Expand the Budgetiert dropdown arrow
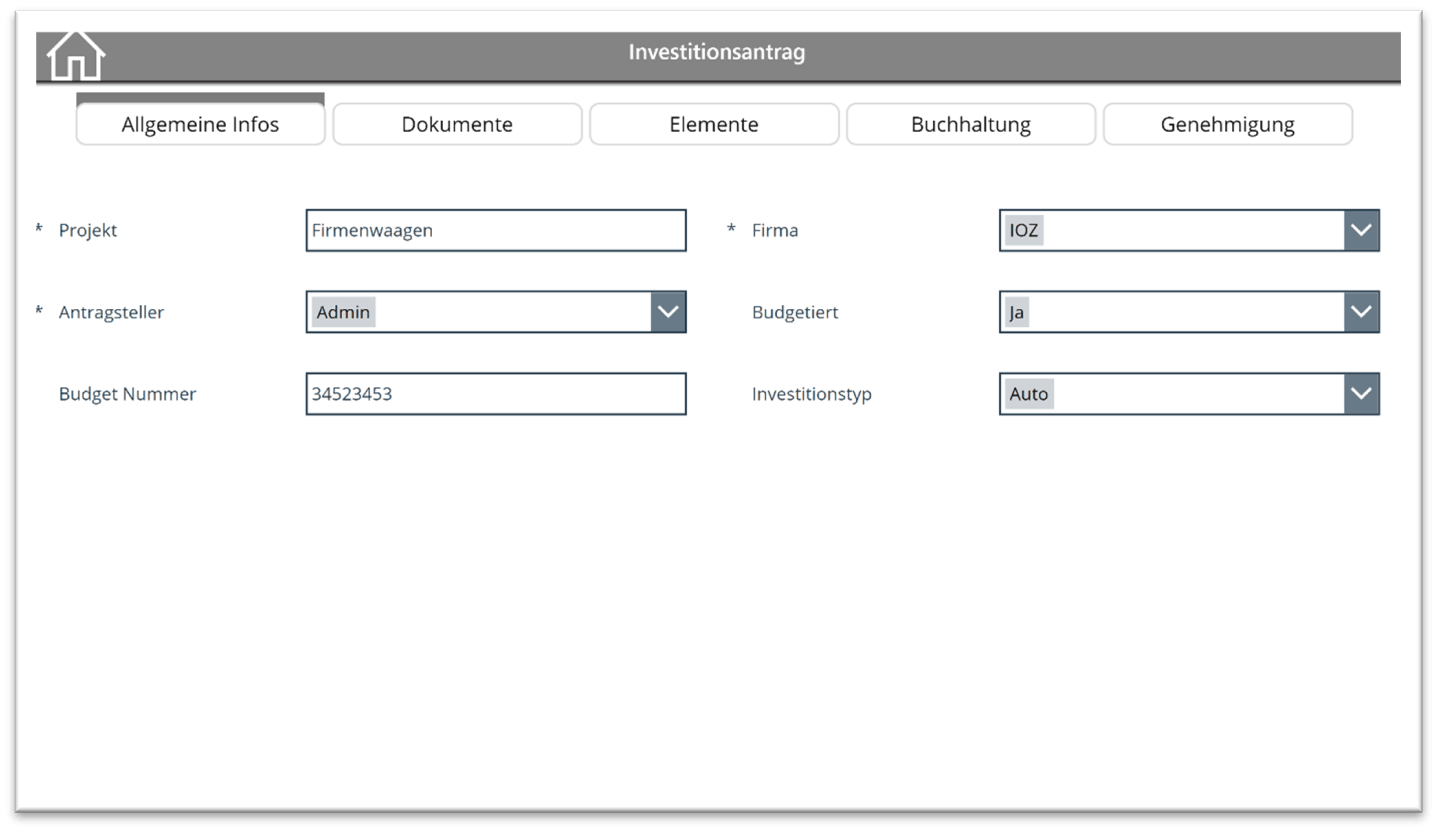This screenshot has height=832, width=1438. (x=1361, y=312)
